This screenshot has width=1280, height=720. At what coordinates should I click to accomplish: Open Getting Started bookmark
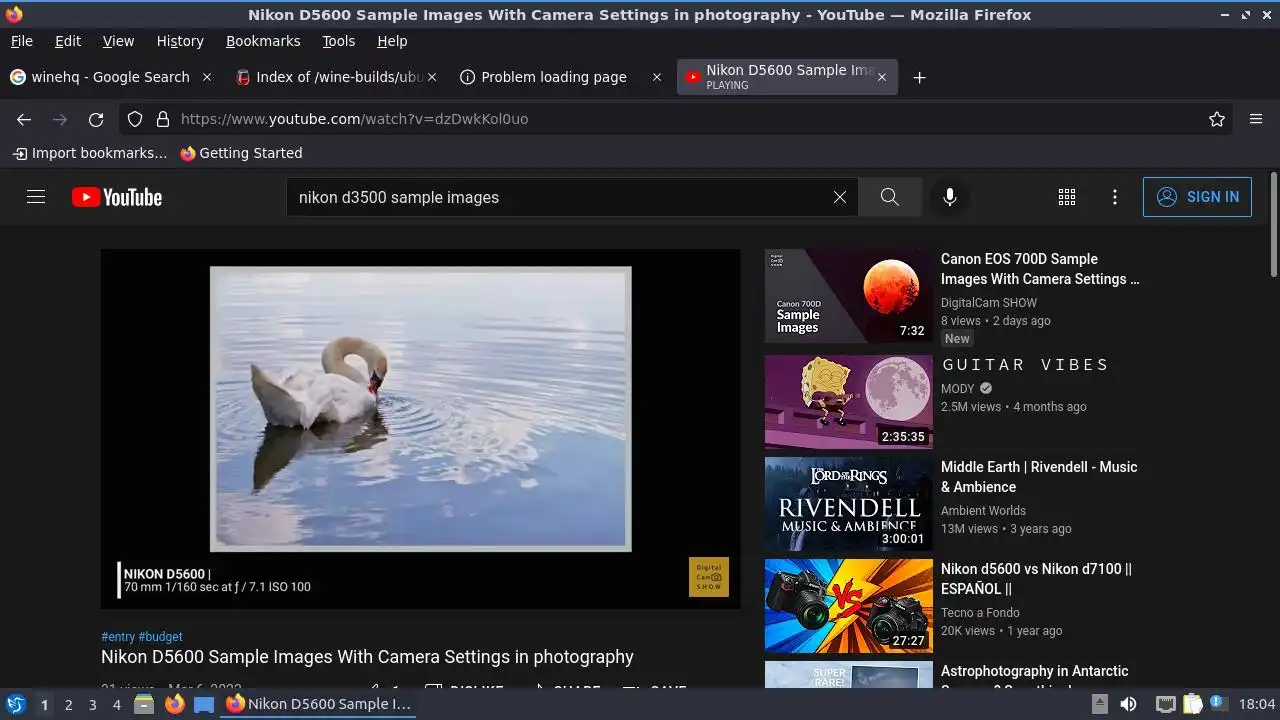click(241, 153)
